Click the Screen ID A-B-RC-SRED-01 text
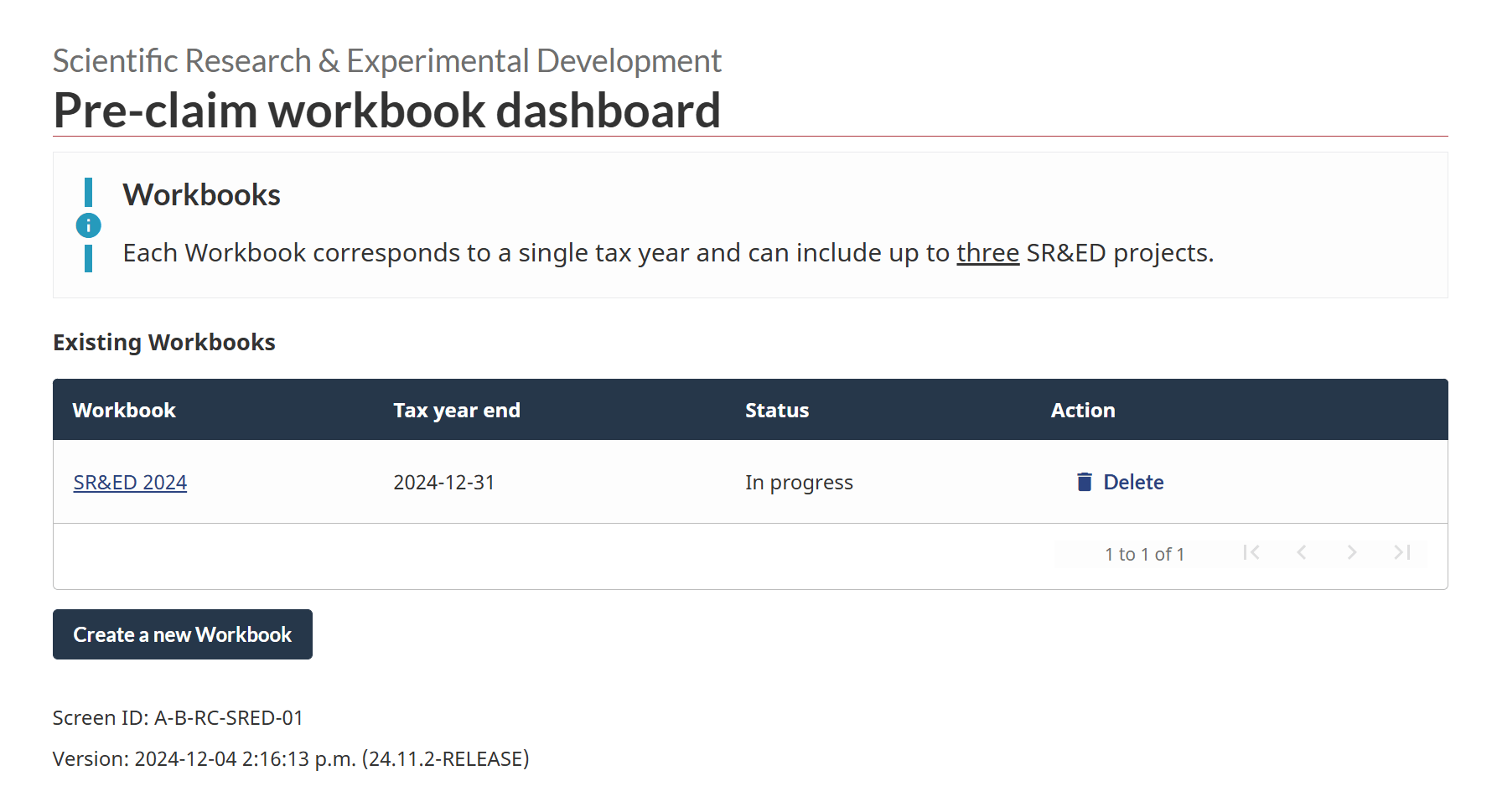 tap(178, 717)
